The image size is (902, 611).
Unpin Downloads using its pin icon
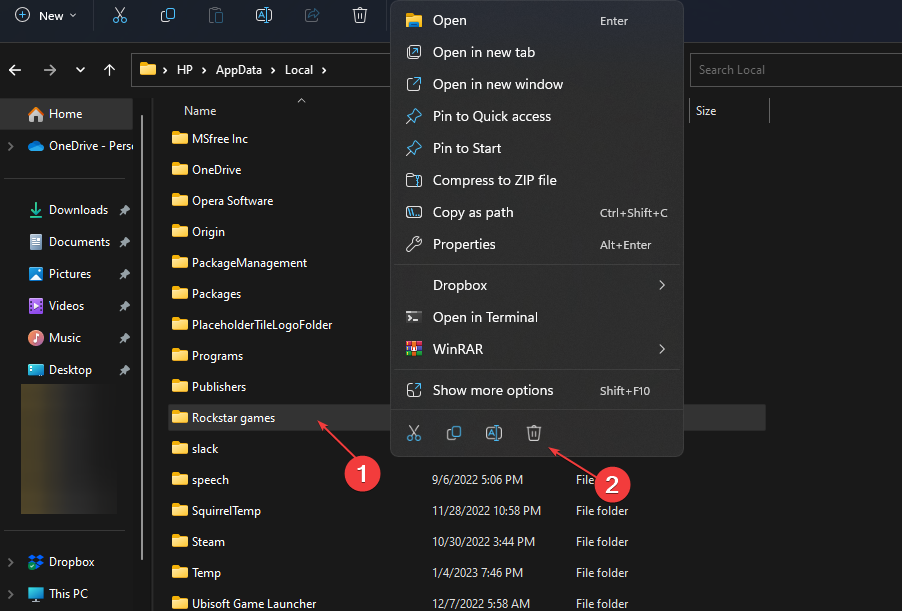[124, 211]
